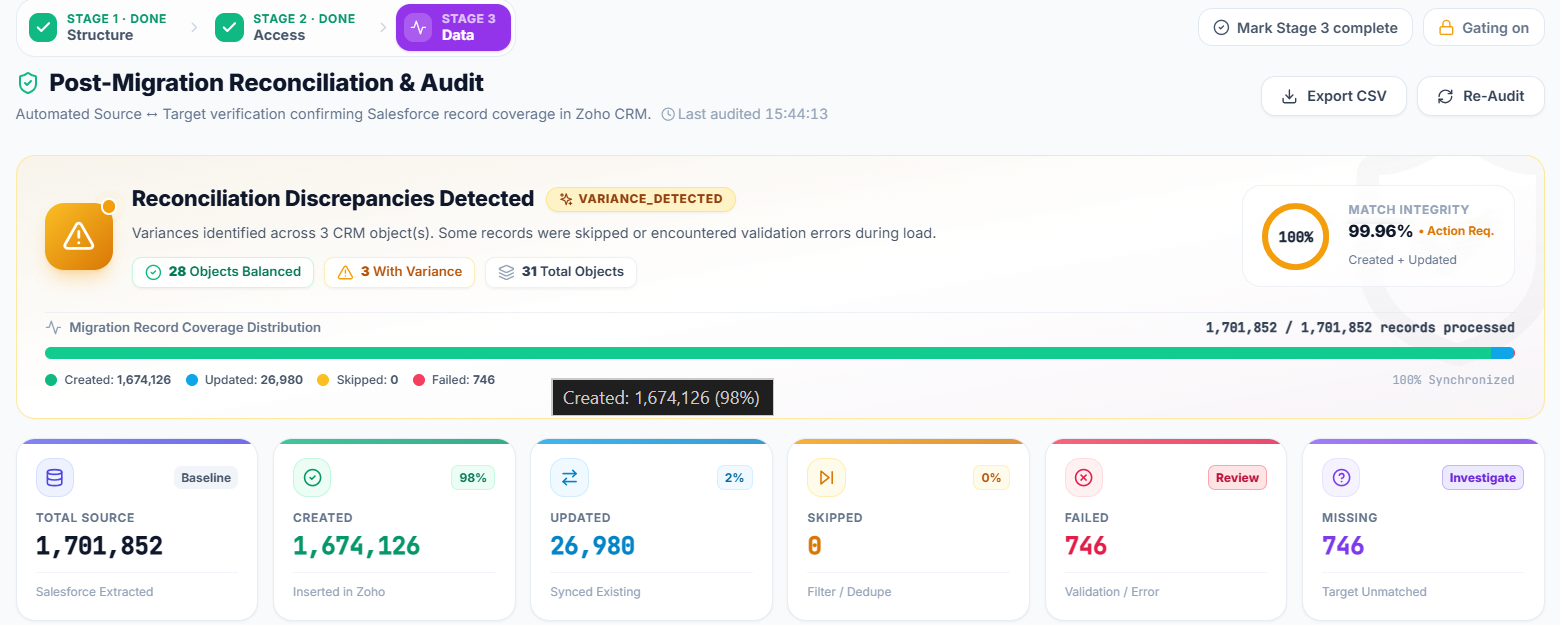Select the 28 Objects Balanced chip
The height and width of the screenshot is (625, 1560).
pyautogui.click(x=223, y=272)
